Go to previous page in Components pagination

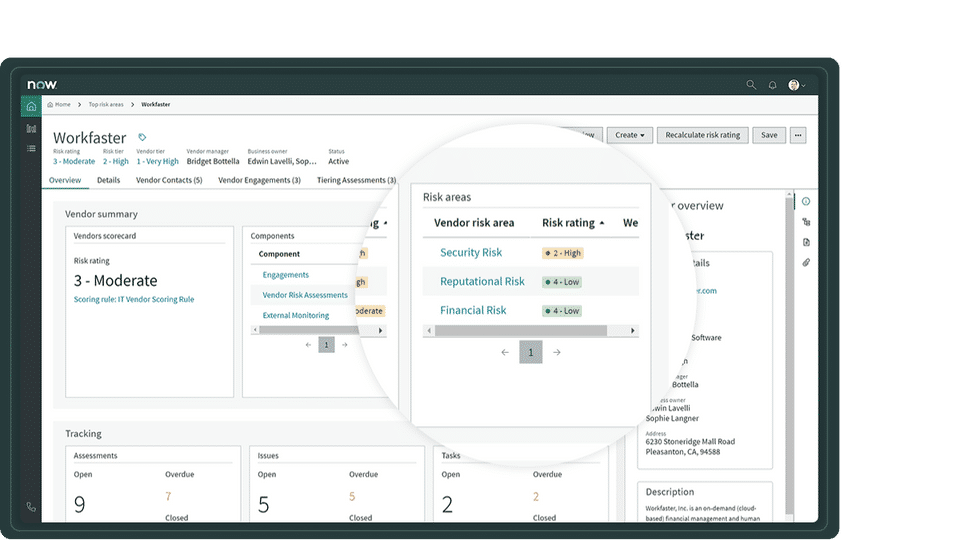click(x=309, y=345)
